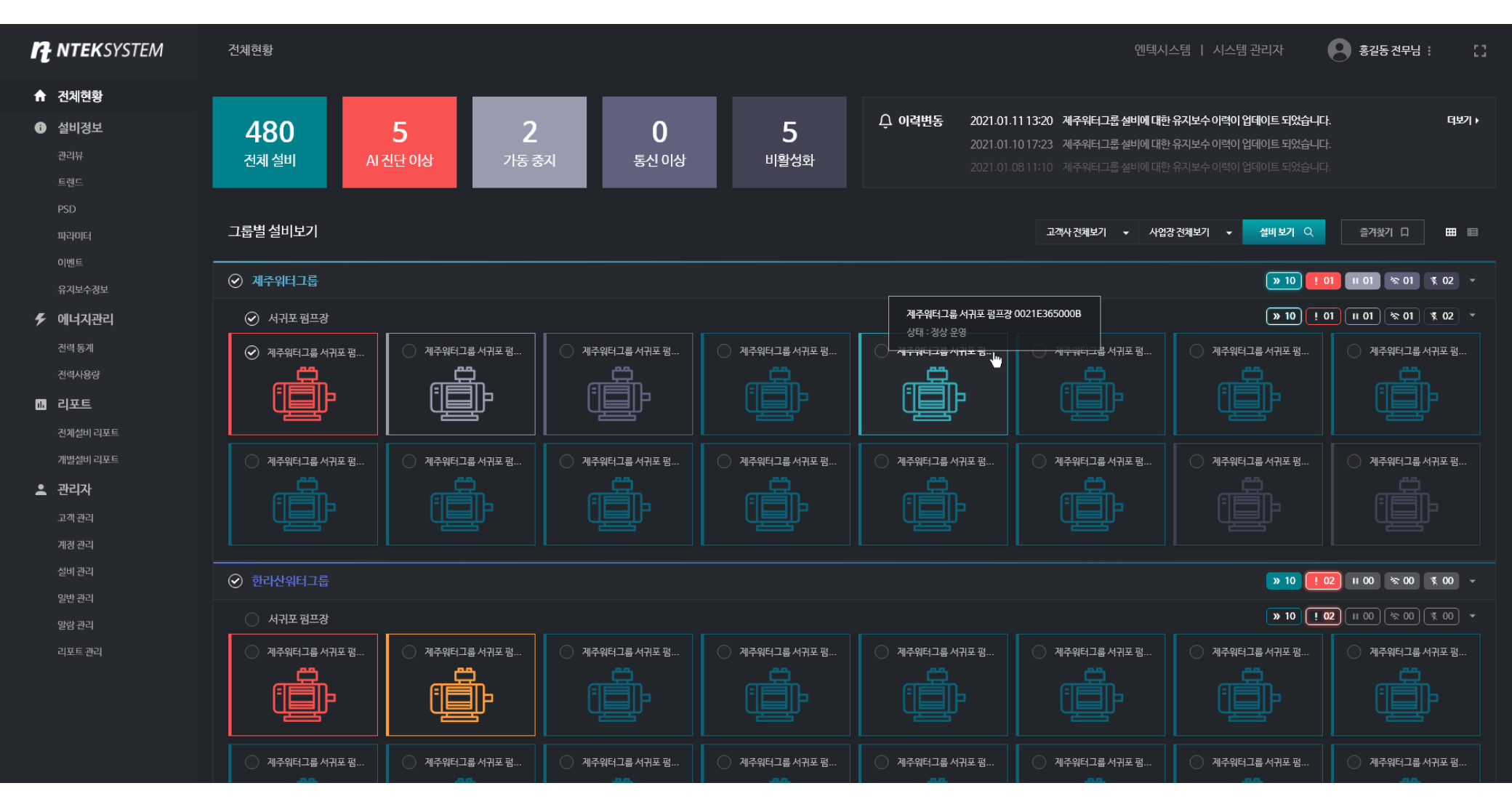This screenshot has width=1512, height=807.
Task: Click the 설비 보기 search button
Action: pos(1284,232)
